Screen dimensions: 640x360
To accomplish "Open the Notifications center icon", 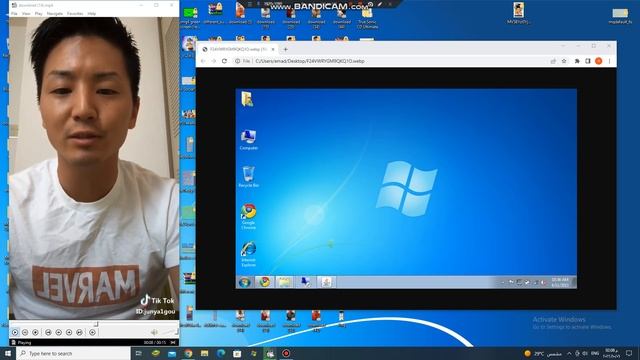I will [629, 353].
